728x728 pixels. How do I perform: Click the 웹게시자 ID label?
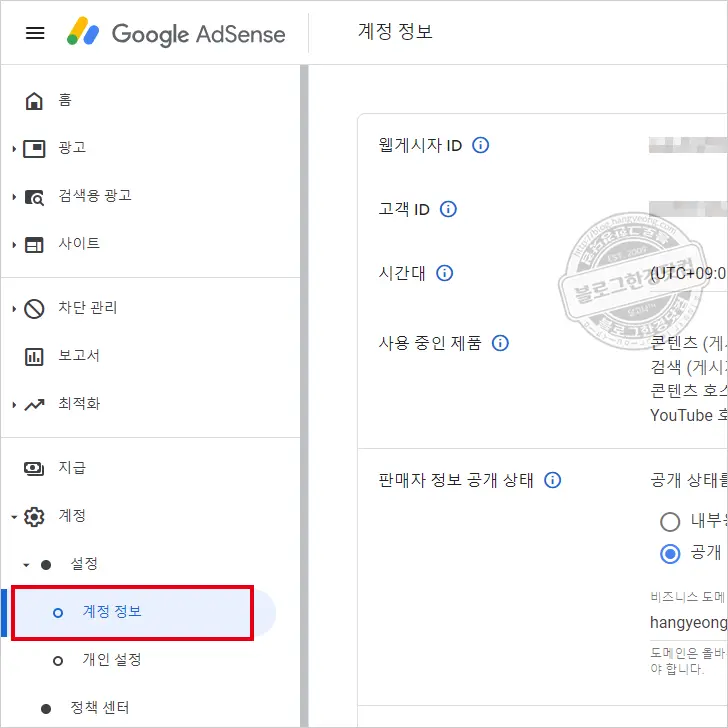420,145
